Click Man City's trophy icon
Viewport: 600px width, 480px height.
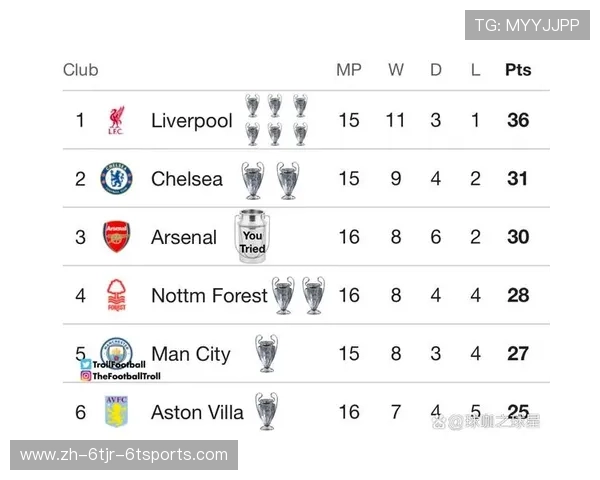click(266, 353)
